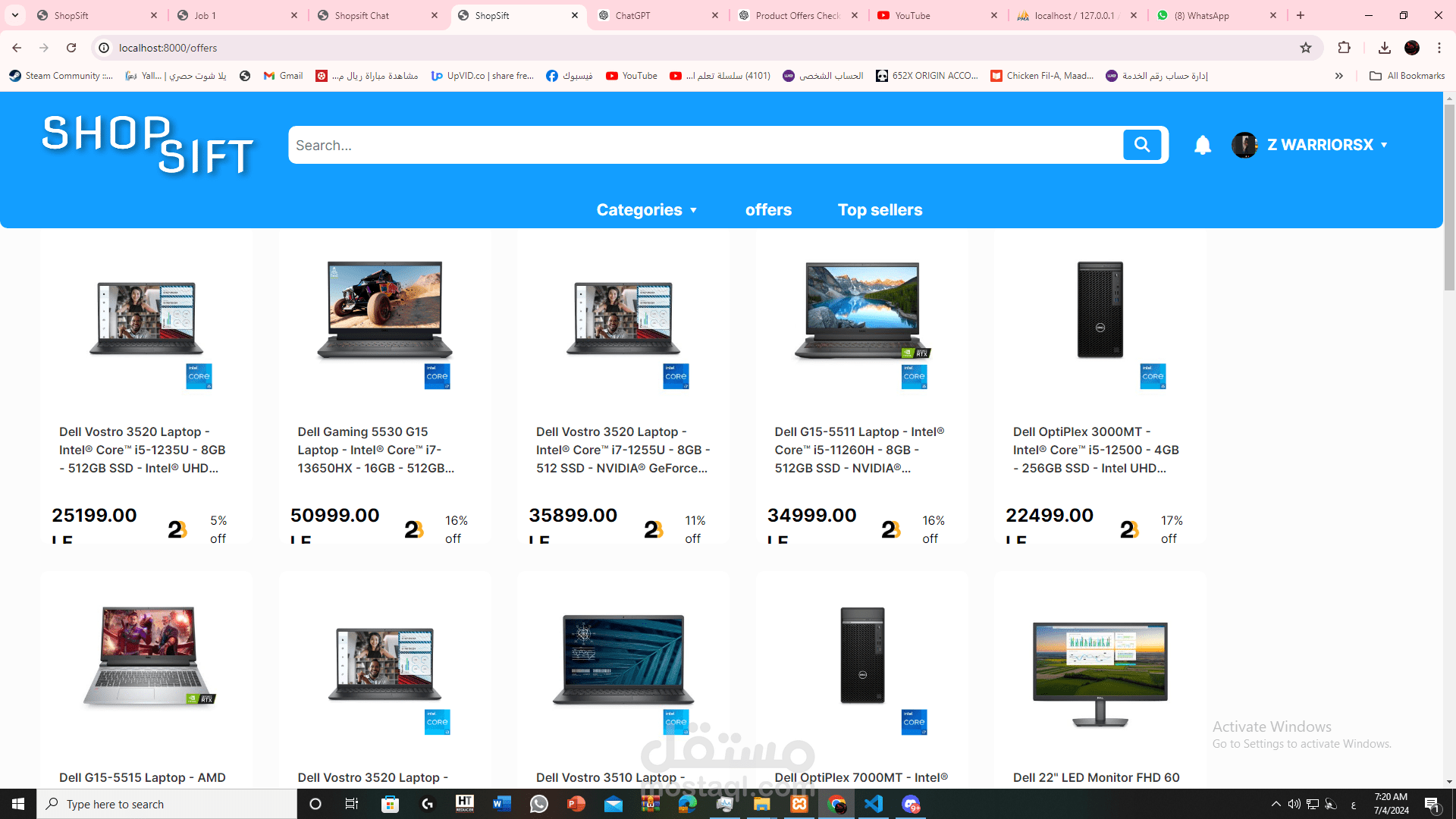This screenshot has height=819, width=1456.
Task: Open Windows notification center icon
Action: tap(1432, 804)
